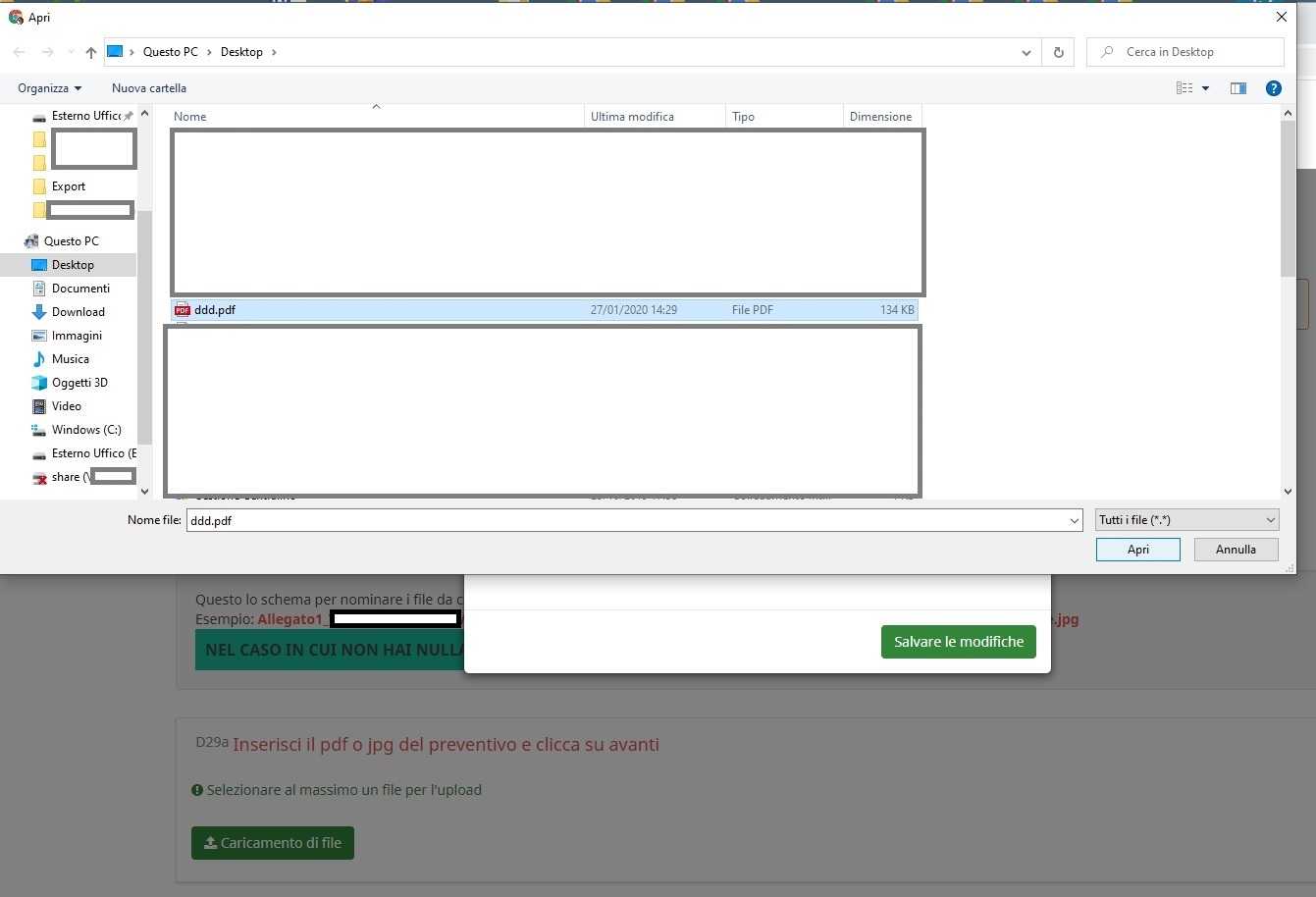Image resolution: width=1316 pixels, height=897 pixels.
Task: Click the file list scrollbar up arrow
Action: pyautogui.click(x=1288, y=114)
